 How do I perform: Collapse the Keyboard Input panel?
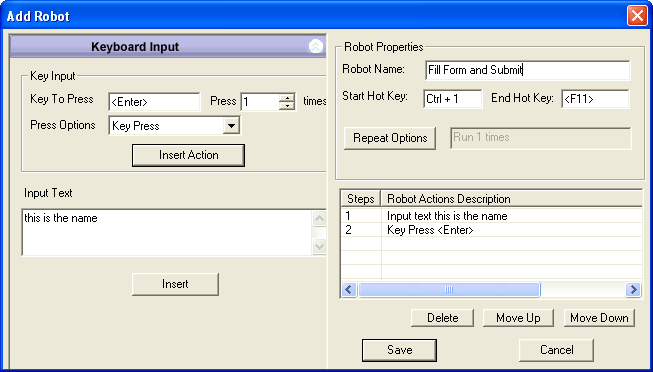pyautogui.click(x=315, y=46)
